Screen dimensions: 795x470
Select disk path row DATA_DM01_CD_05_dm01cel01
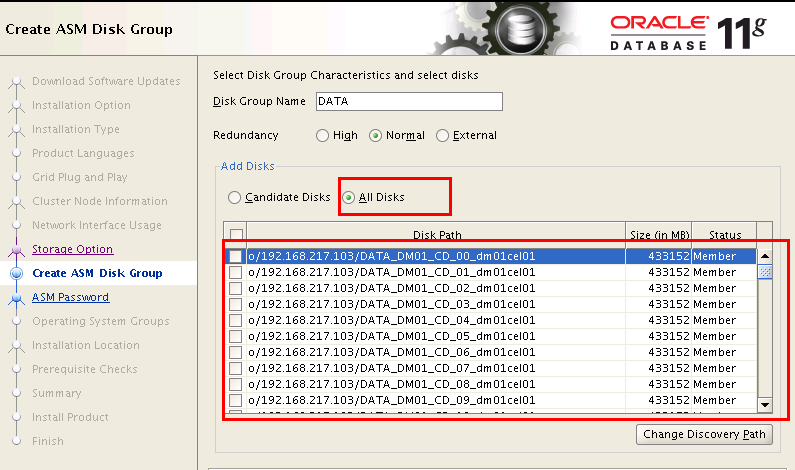coord(436,336)
